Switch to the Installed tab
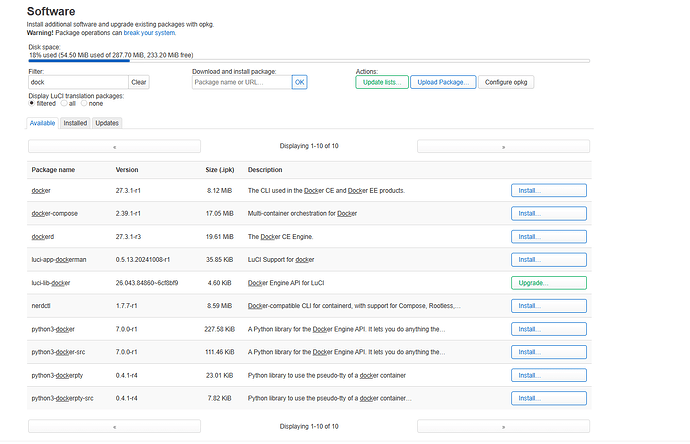690x444 pixels. point(75,123)
